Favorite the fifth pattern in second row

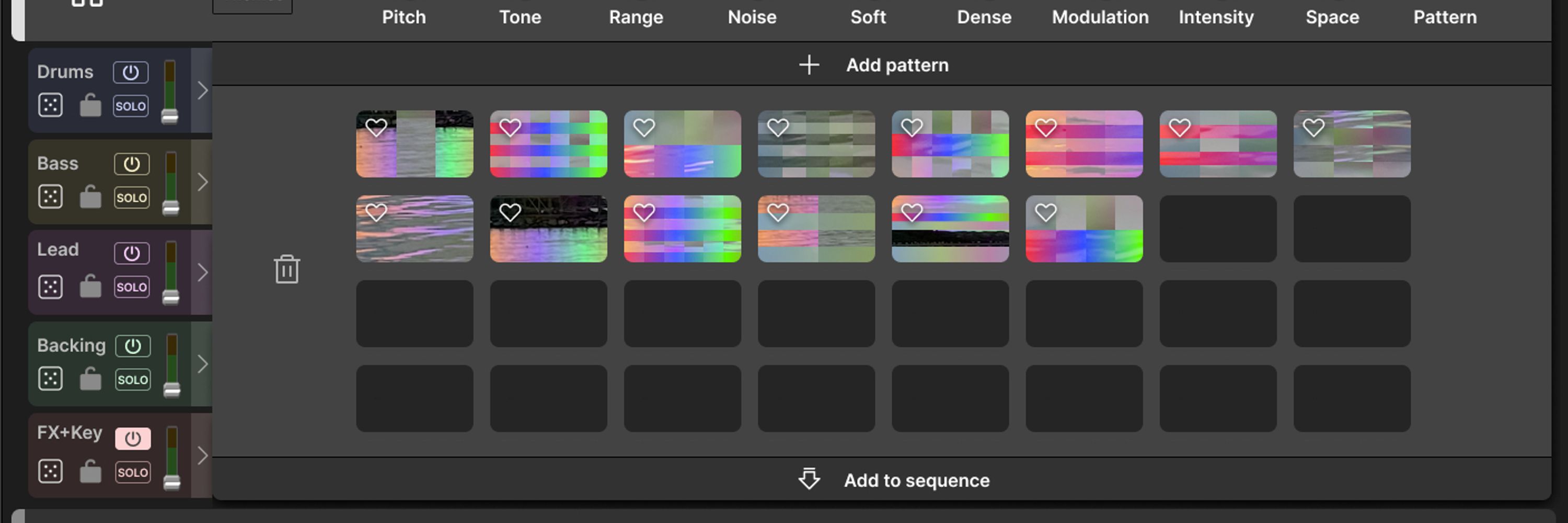pos(912,212)
